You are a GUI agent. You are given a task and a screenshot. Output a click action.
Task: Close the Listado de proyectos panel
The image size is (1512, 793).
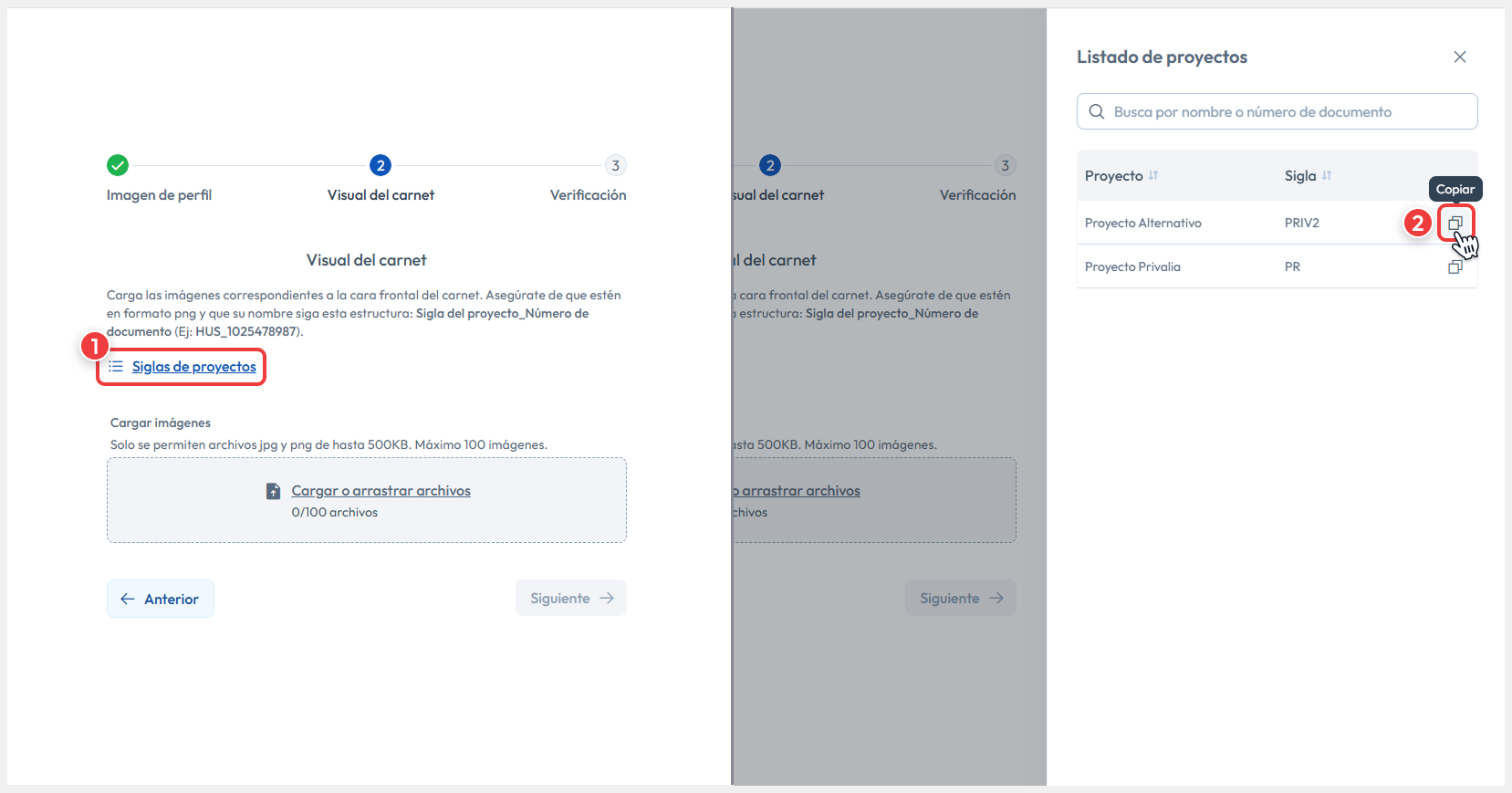pos(1459,57)
